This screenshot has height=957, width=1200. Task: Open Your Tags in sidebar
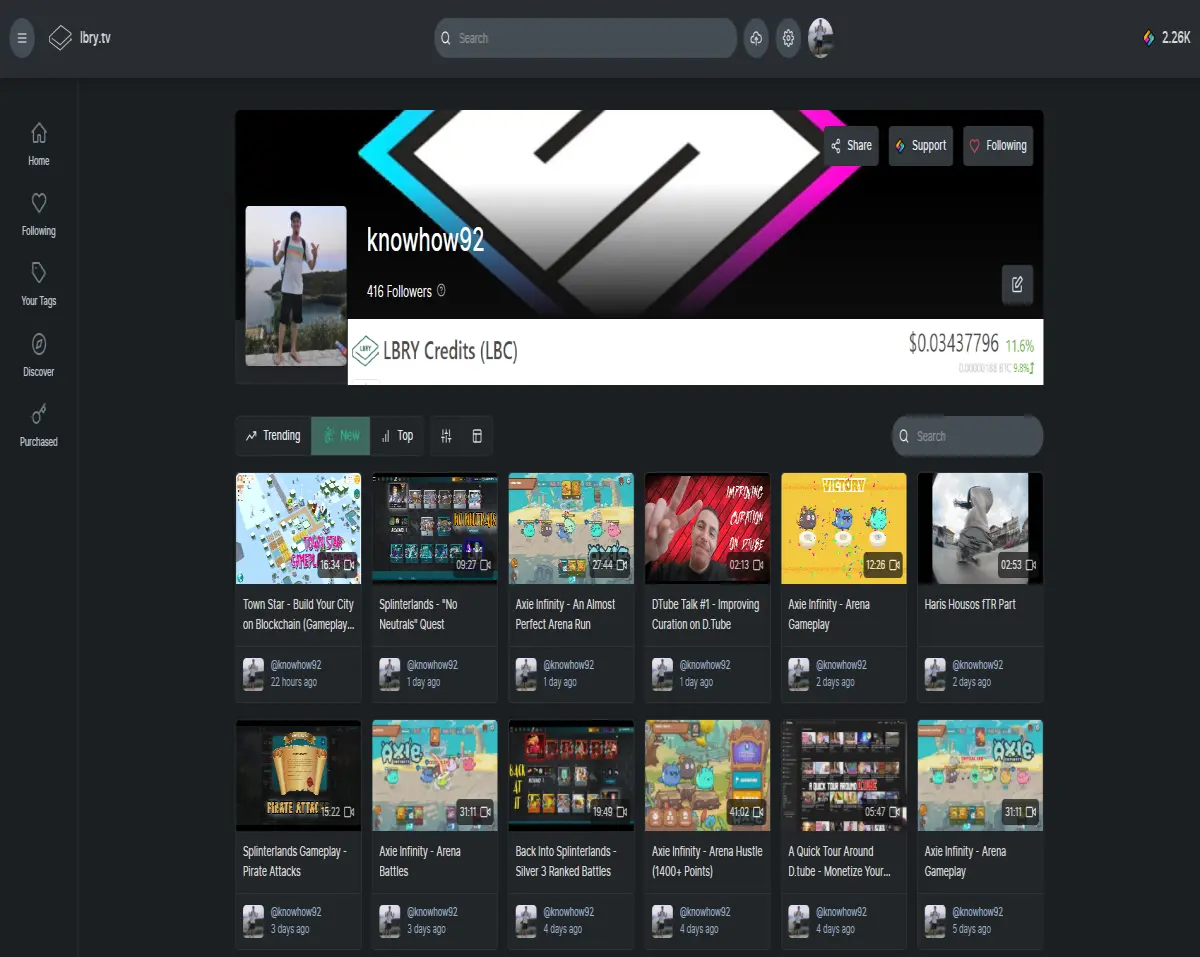tap(39, 284)
